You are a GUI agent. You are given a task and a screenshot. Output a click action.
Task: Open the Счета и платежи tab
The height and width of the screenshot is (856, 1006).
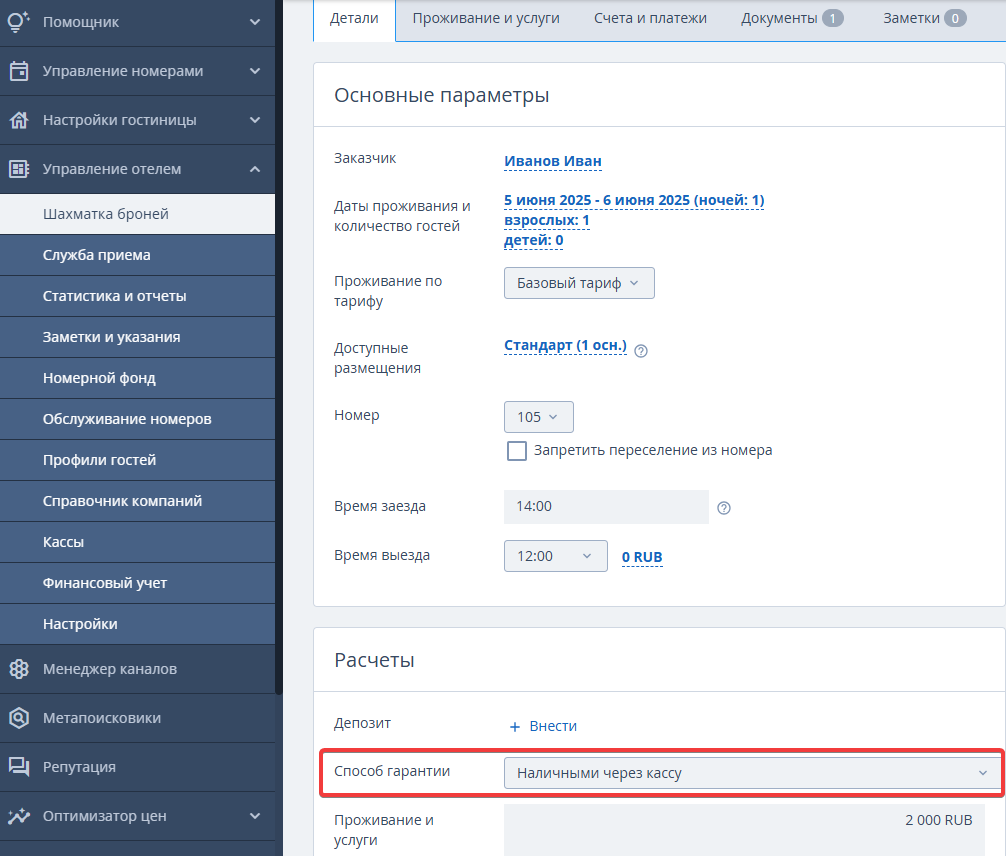coord(650,18)
